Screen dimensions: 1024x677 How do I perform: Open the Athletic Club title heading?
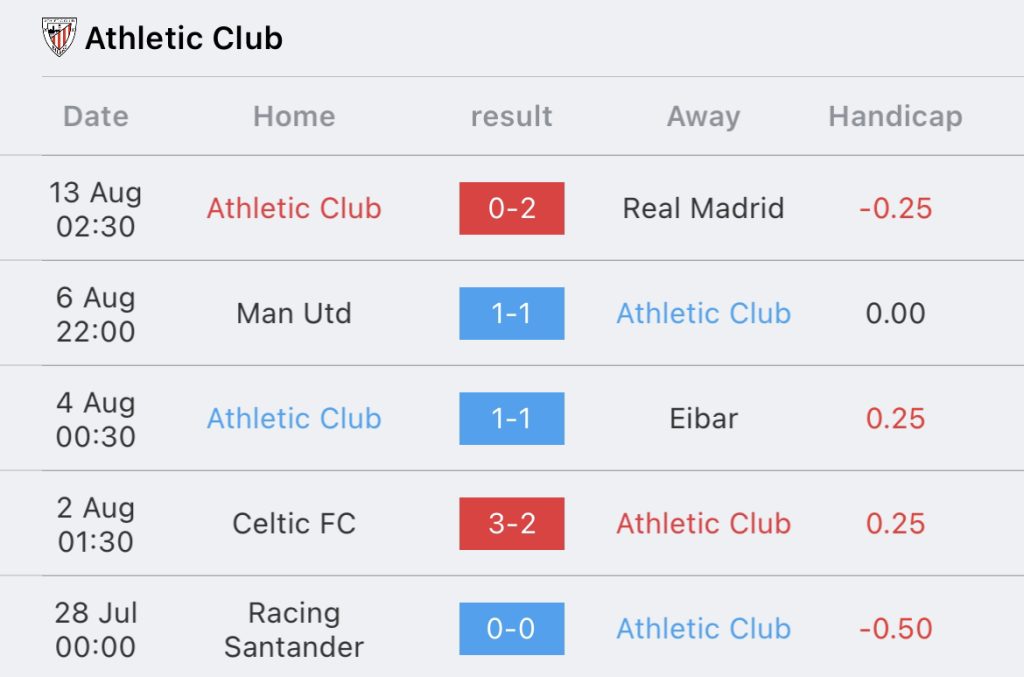click(184, 39)
